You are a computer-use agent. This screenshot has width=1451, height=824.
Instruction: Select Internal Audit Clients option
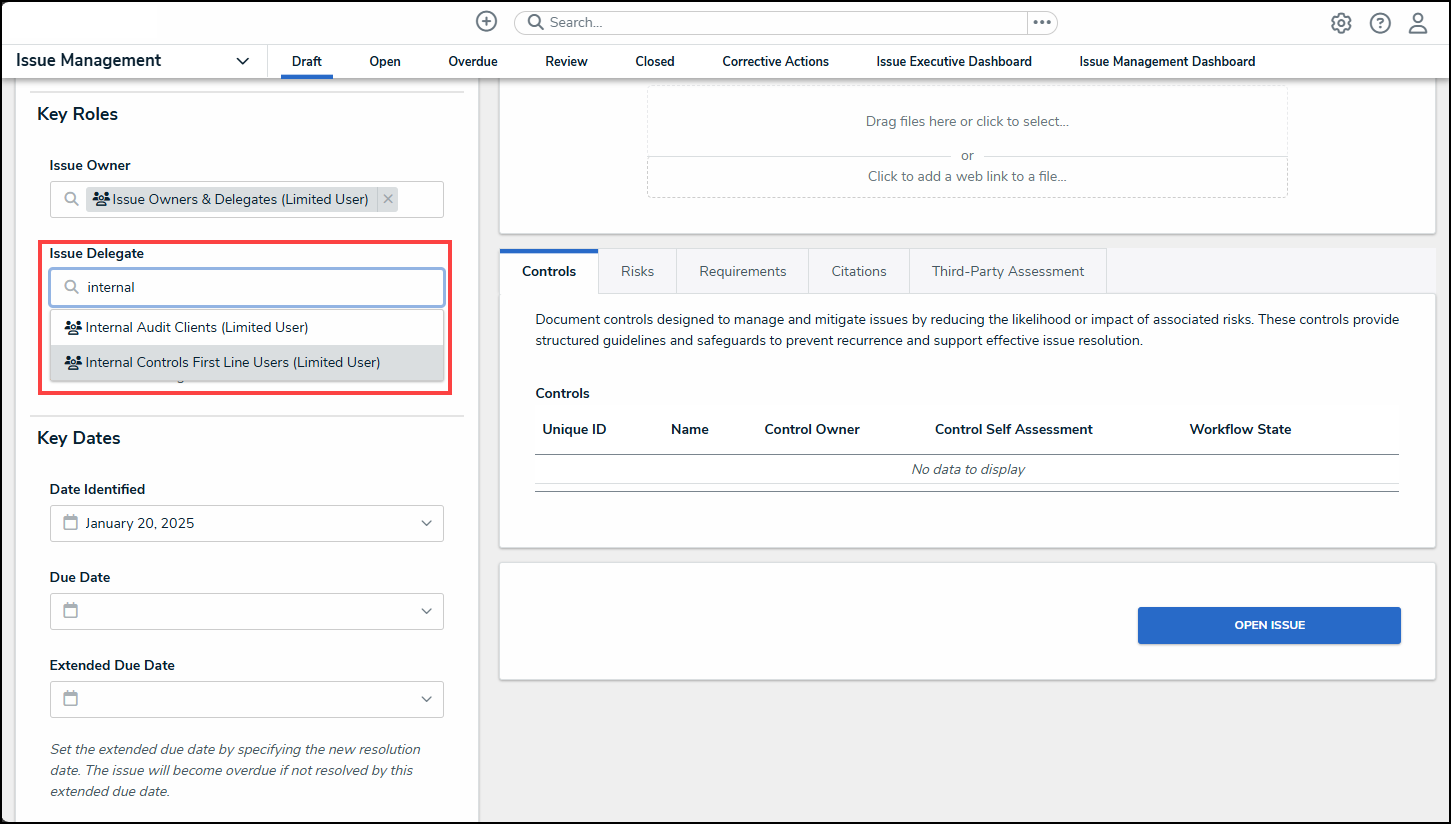tap(196, 327)
